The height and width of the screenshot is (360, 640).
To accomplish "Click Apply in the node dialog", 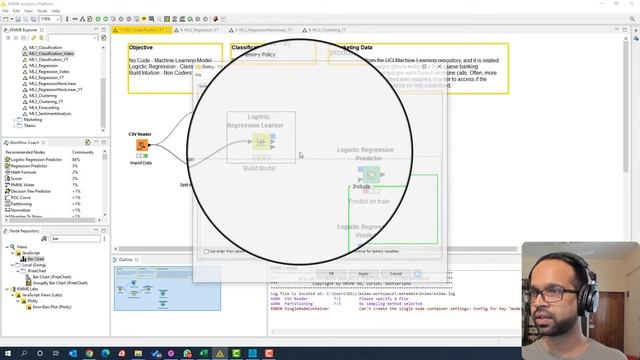I will [363, 274].
